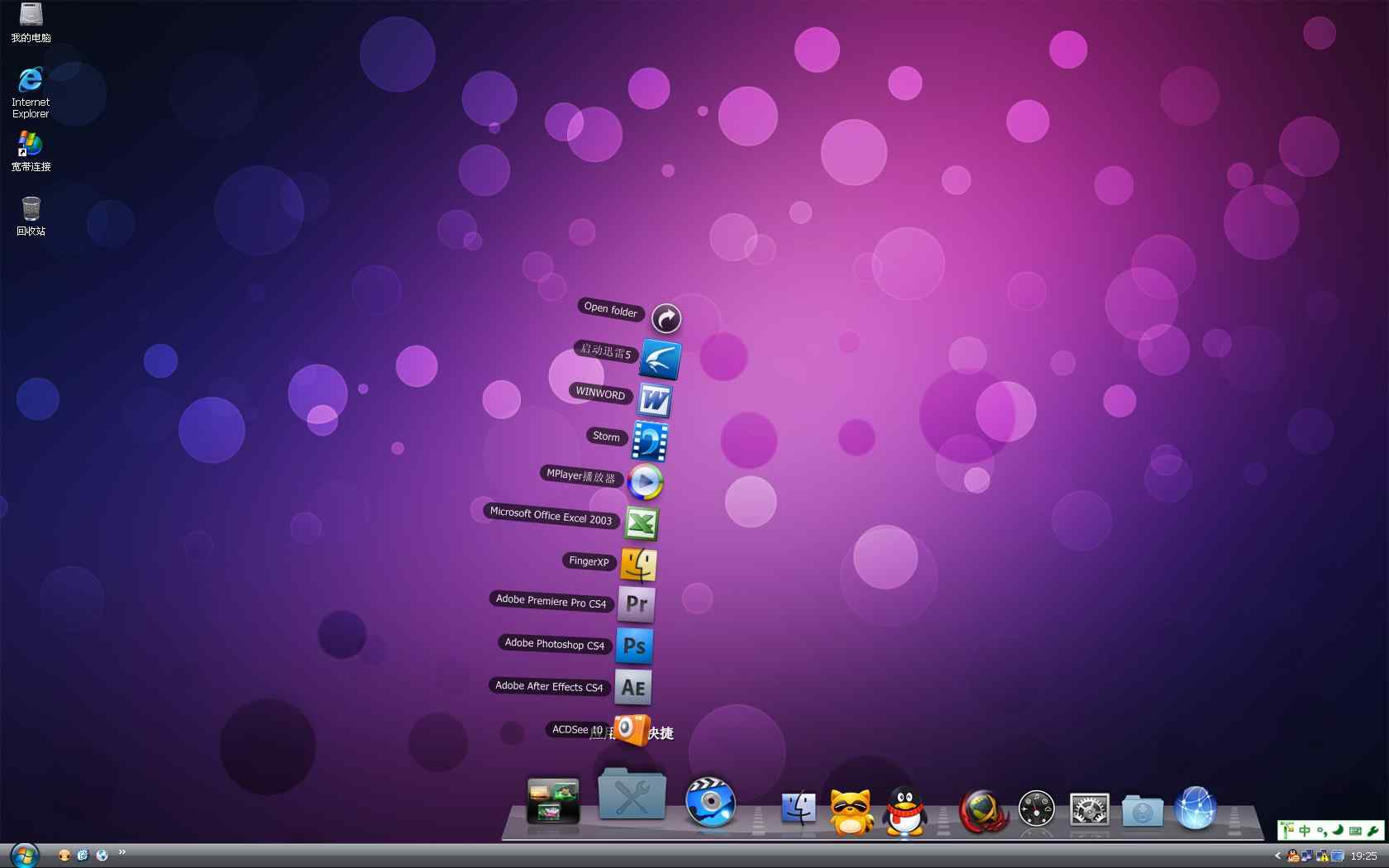Click the Adobe After Effects CS4 label
The image size is (1389, 868).
coord(549,686)
